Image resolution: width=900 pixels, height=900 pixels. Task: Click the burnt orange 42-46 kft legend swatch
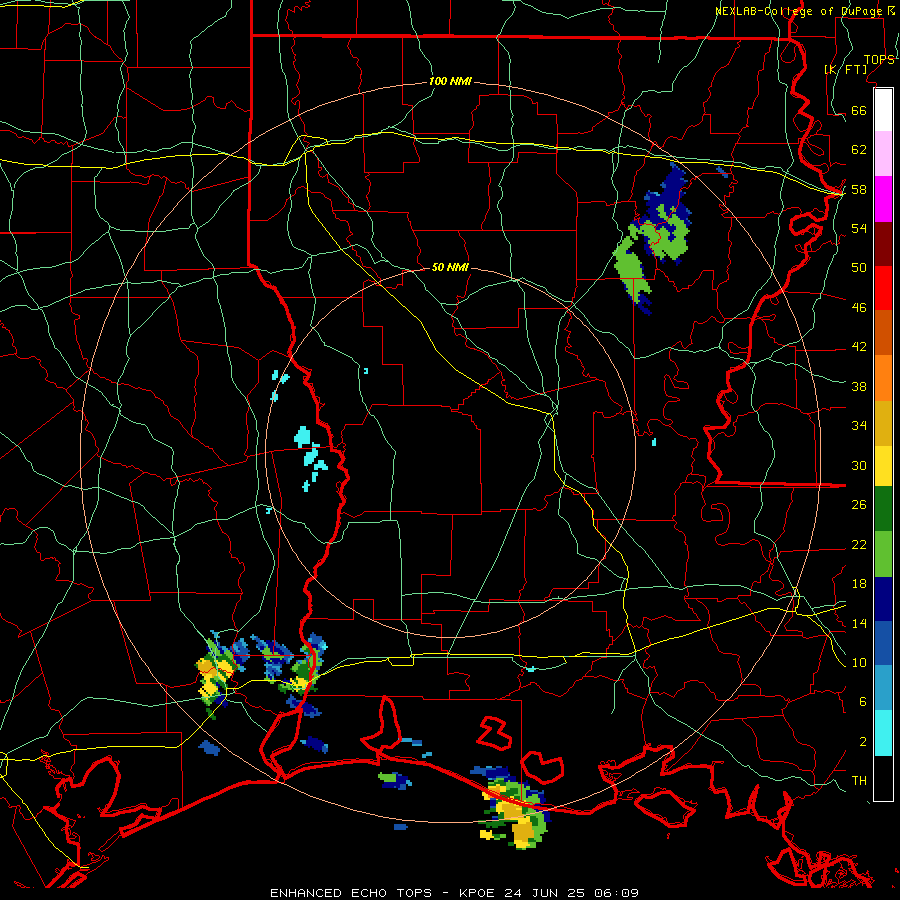883,332
